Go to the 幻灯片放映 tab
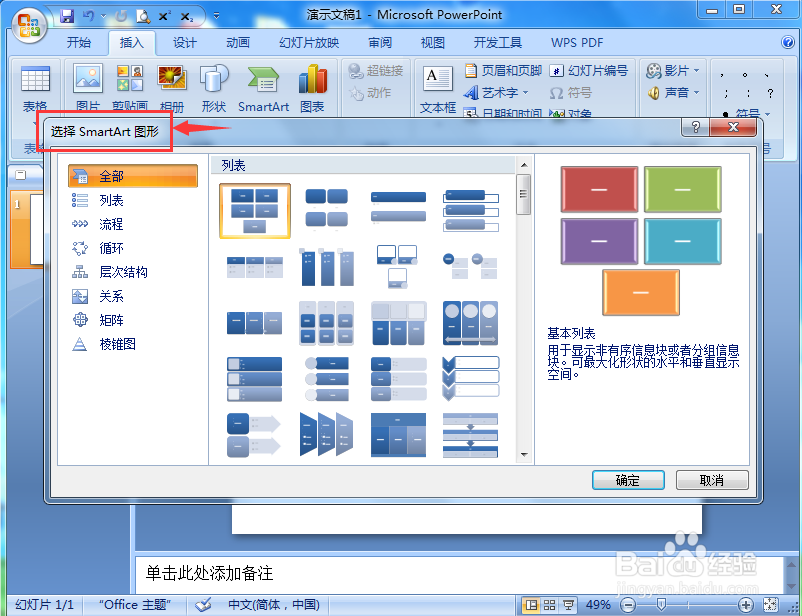The width and height of the screenshot is (802, 616). point(309,43)
